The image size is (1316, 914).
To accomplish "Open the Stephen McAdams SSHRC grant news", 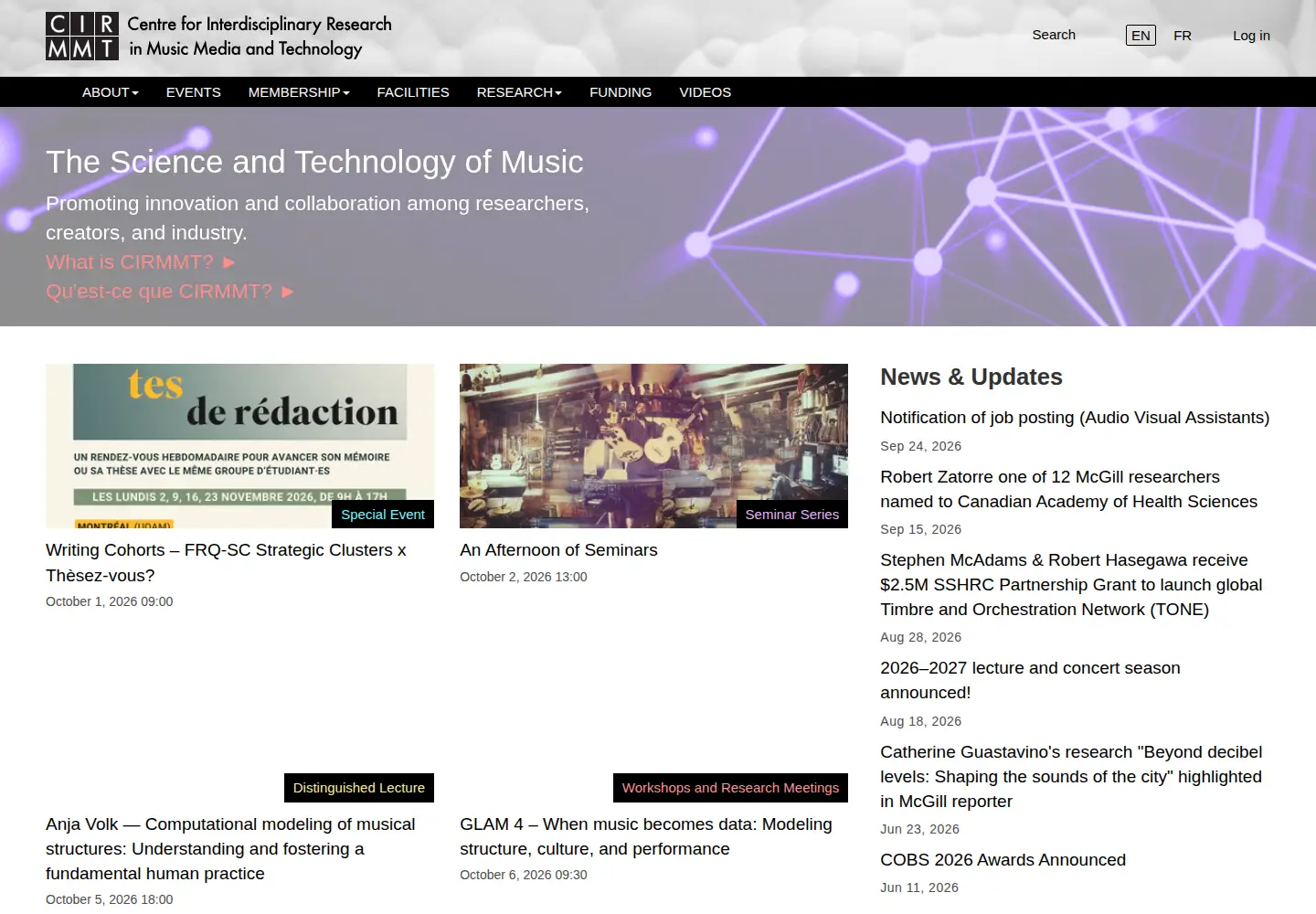I will click(1071, 585).
